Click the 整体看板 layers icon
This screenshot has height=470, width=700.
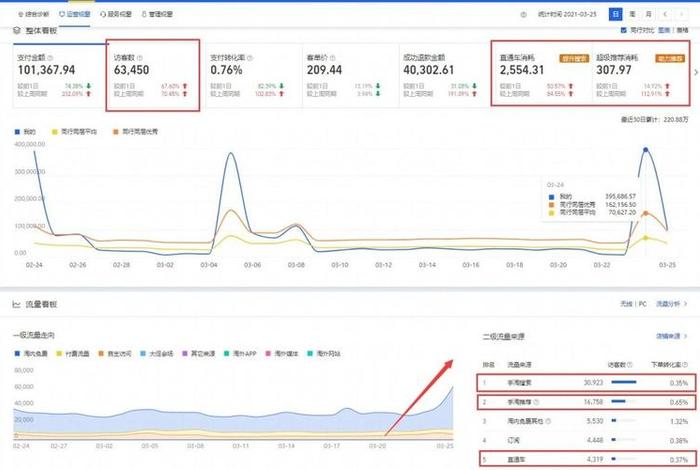17,30
